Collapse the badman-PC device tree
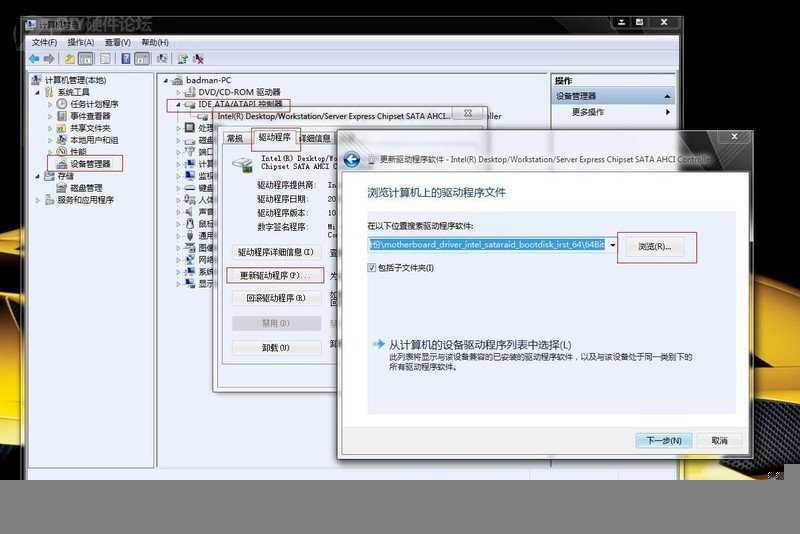Viewport: 800px width, 534px height. (166, 81)
